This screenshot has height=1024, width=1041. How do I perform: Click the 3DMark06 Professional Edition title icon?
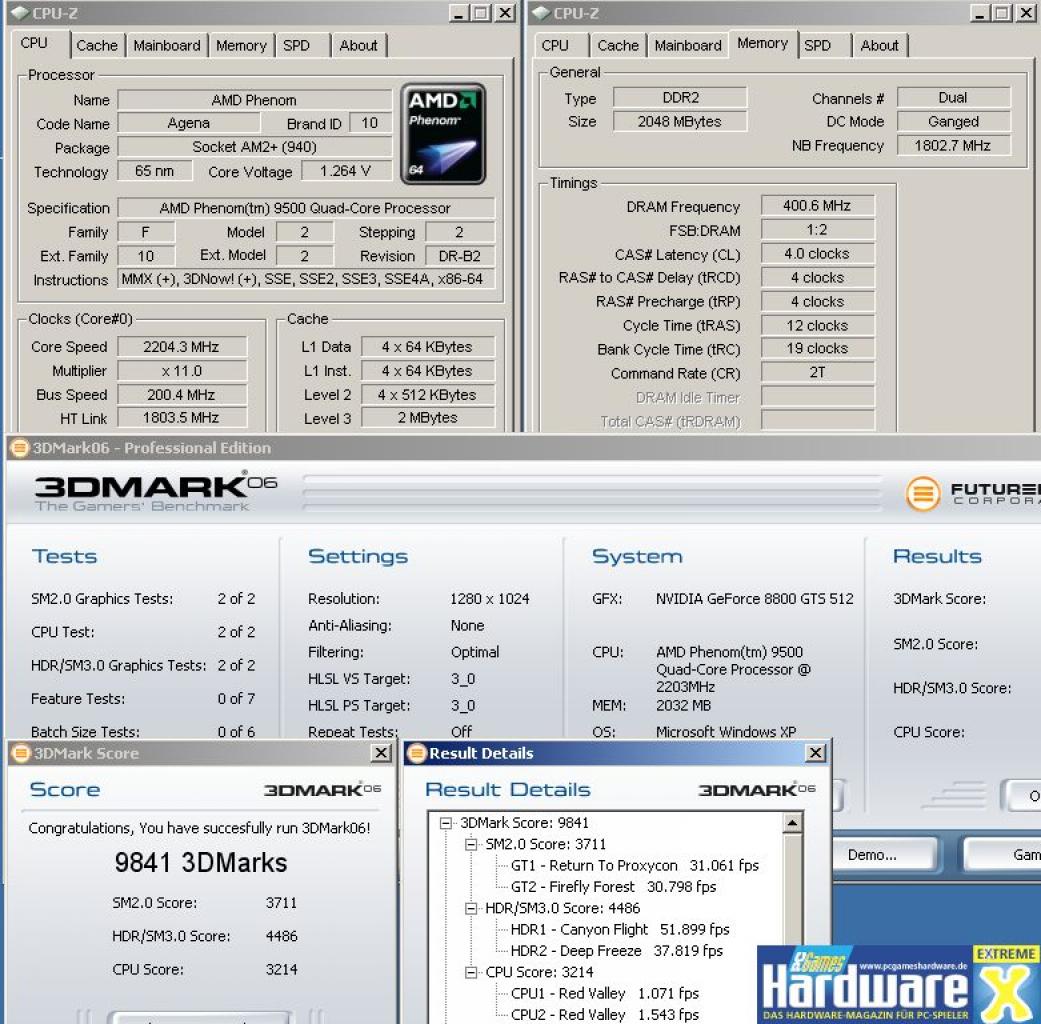(20, 448)
